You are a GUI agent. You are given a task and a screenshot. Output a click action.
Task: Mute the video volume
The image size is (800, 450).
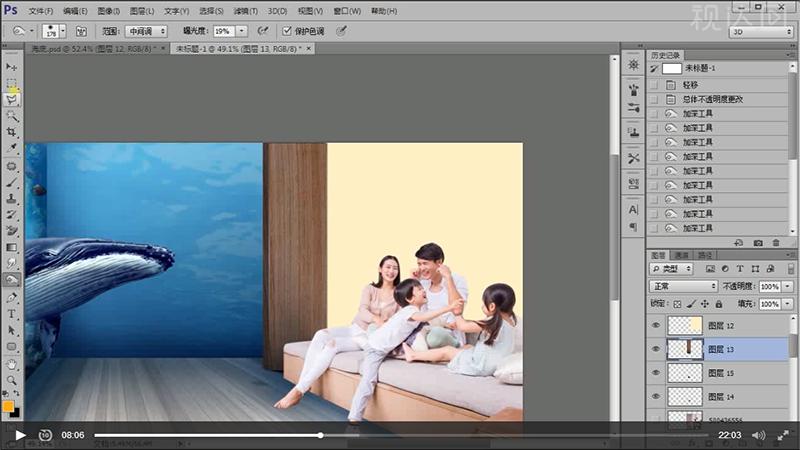pos(758,435)
